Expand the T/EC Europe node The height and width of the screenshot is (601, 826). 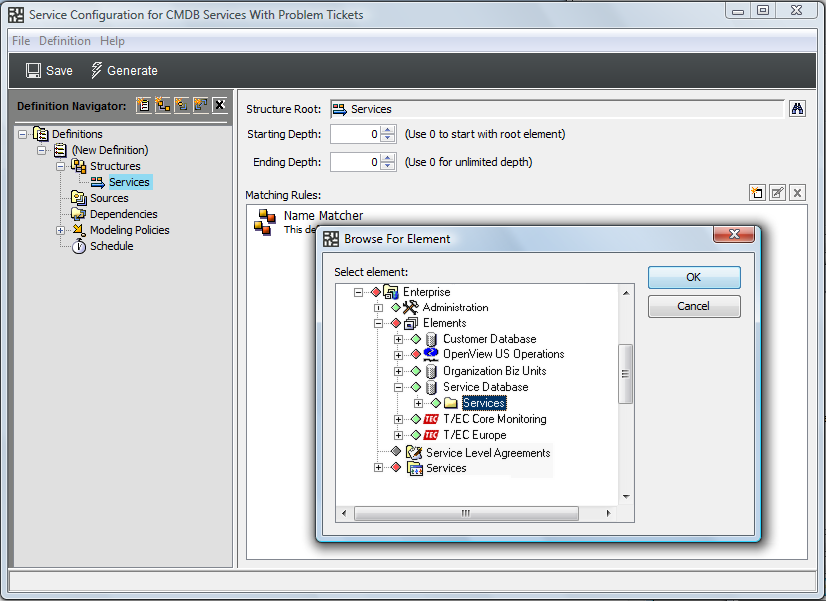[x=398, y=435]
